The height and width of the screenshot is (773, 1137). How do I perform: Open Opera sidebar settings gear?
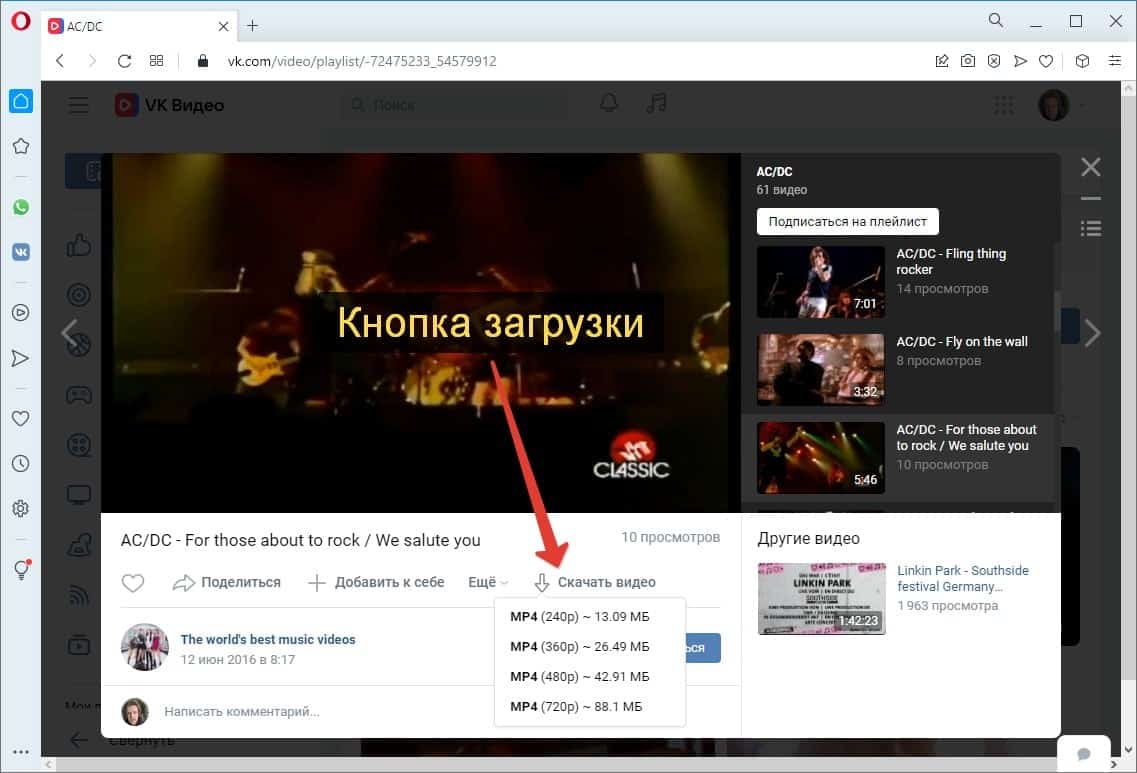click(20, 509)
